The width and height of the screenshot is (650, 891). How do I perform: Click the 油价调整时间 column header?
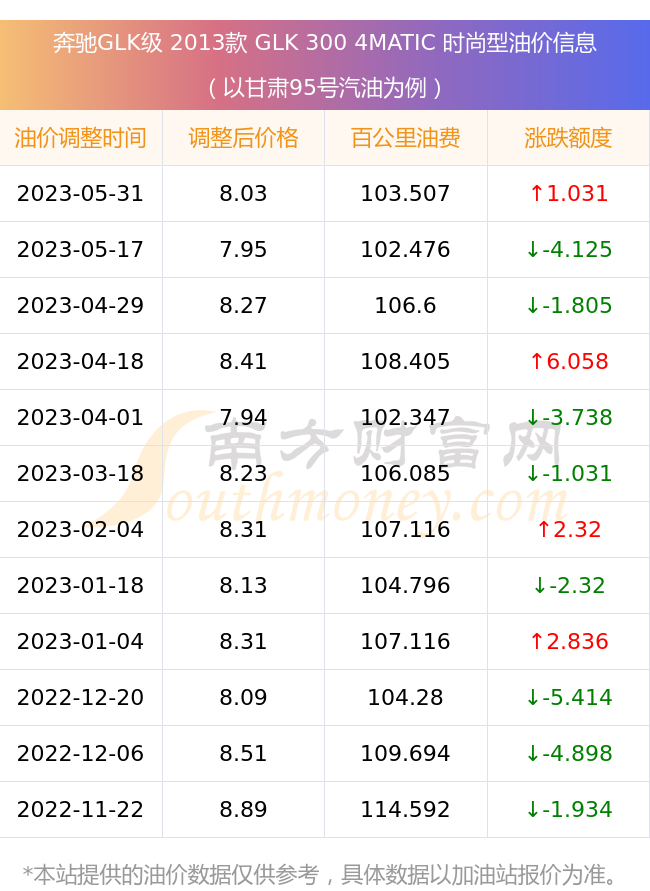81,138
